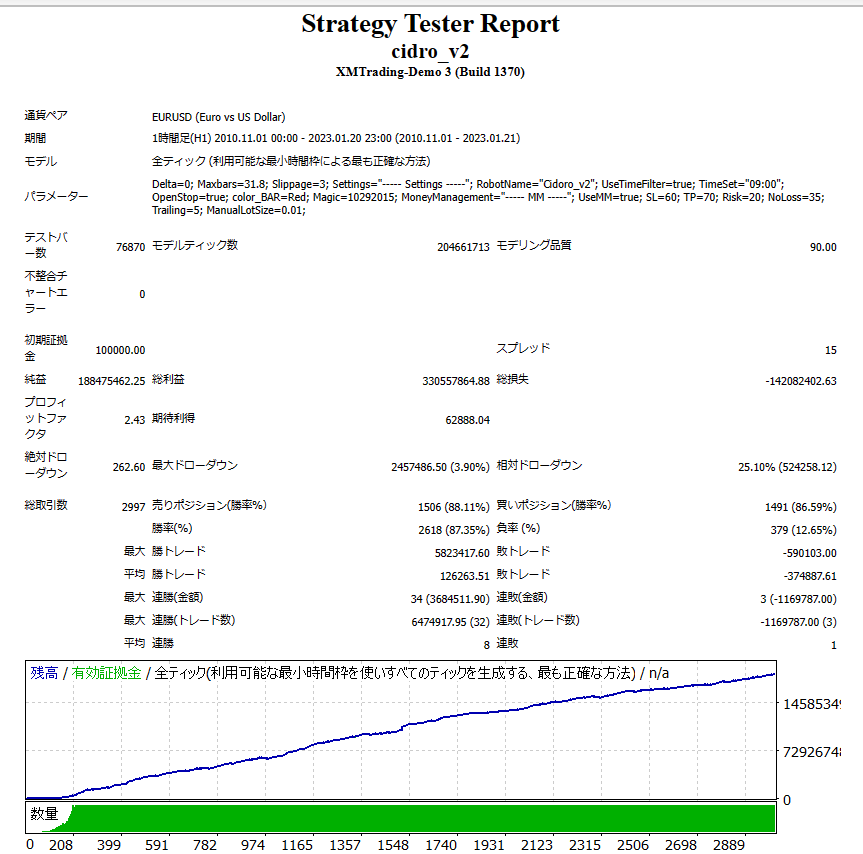Click the modelling quality value 90.00
Screen dimensions: 863x854
click(x=823, y=247)
